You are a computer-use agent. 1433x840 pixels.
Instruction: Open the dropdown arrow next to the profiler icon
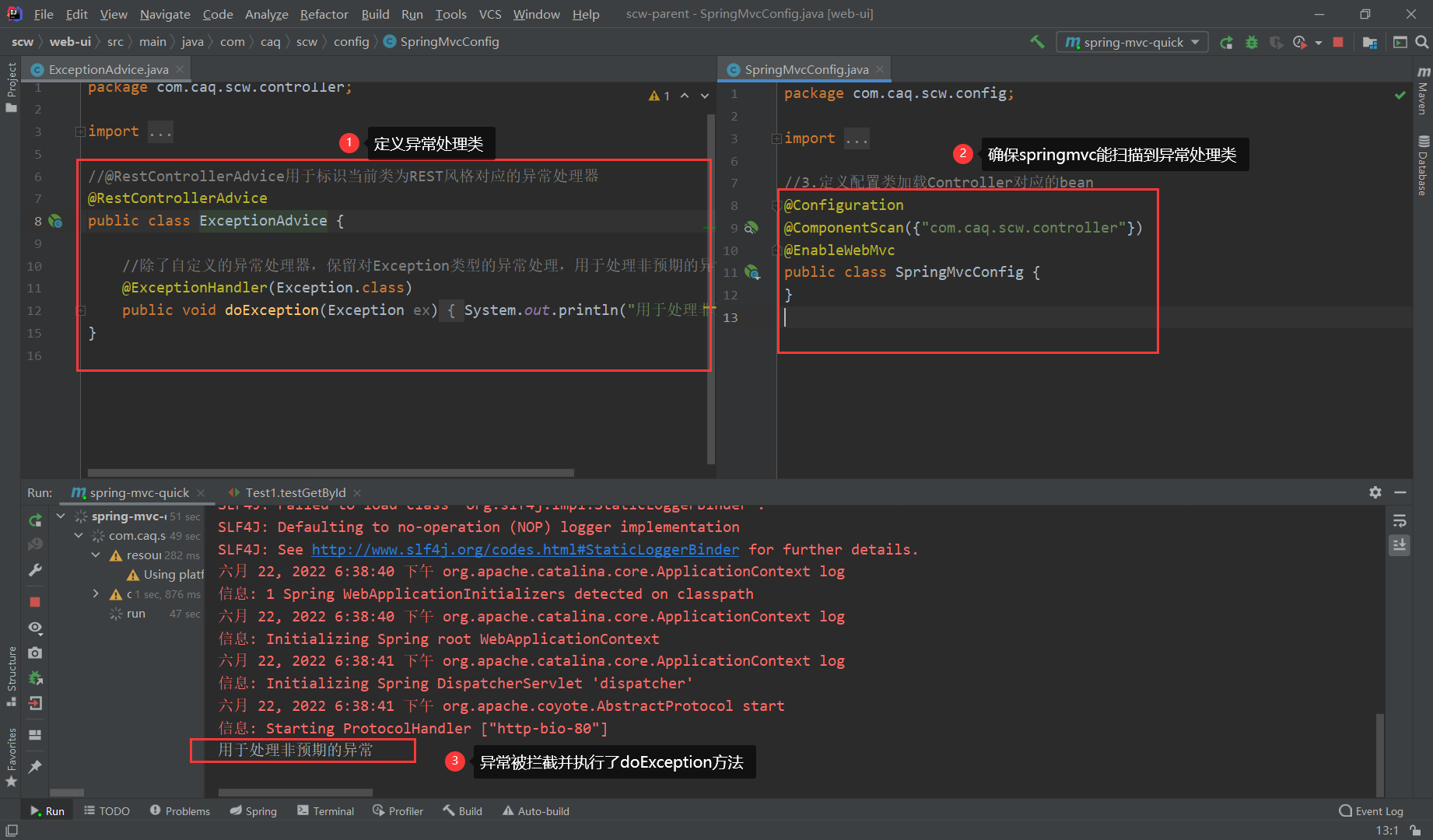pyautogui.click(x=1319, y=43)
